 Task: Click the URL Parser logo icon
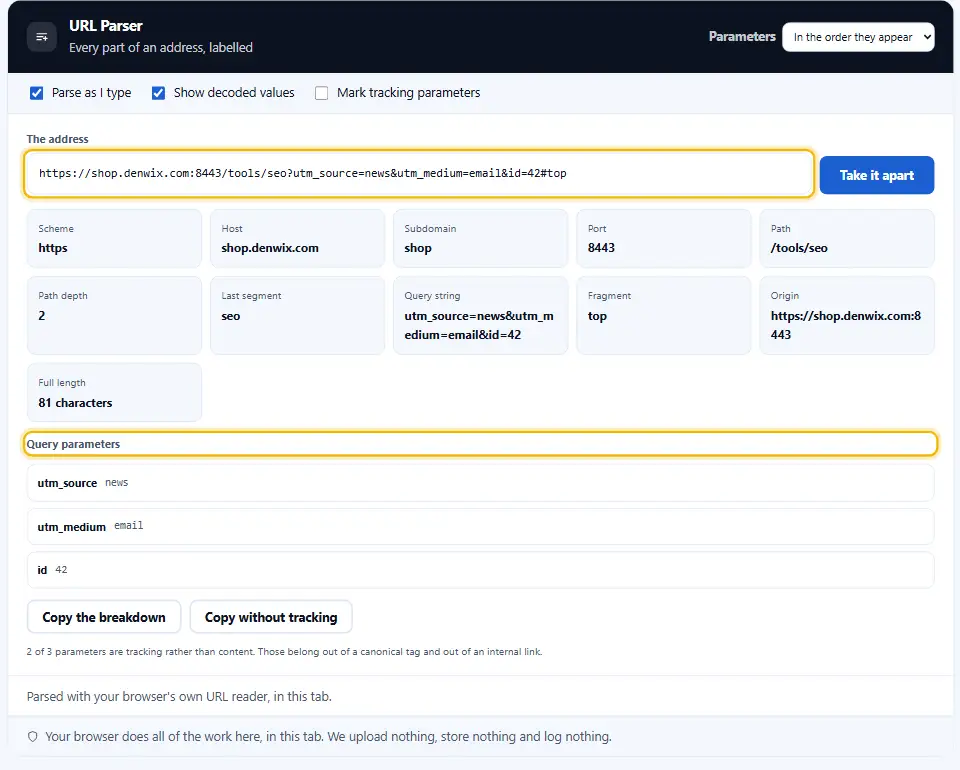(x=42, y=37)
